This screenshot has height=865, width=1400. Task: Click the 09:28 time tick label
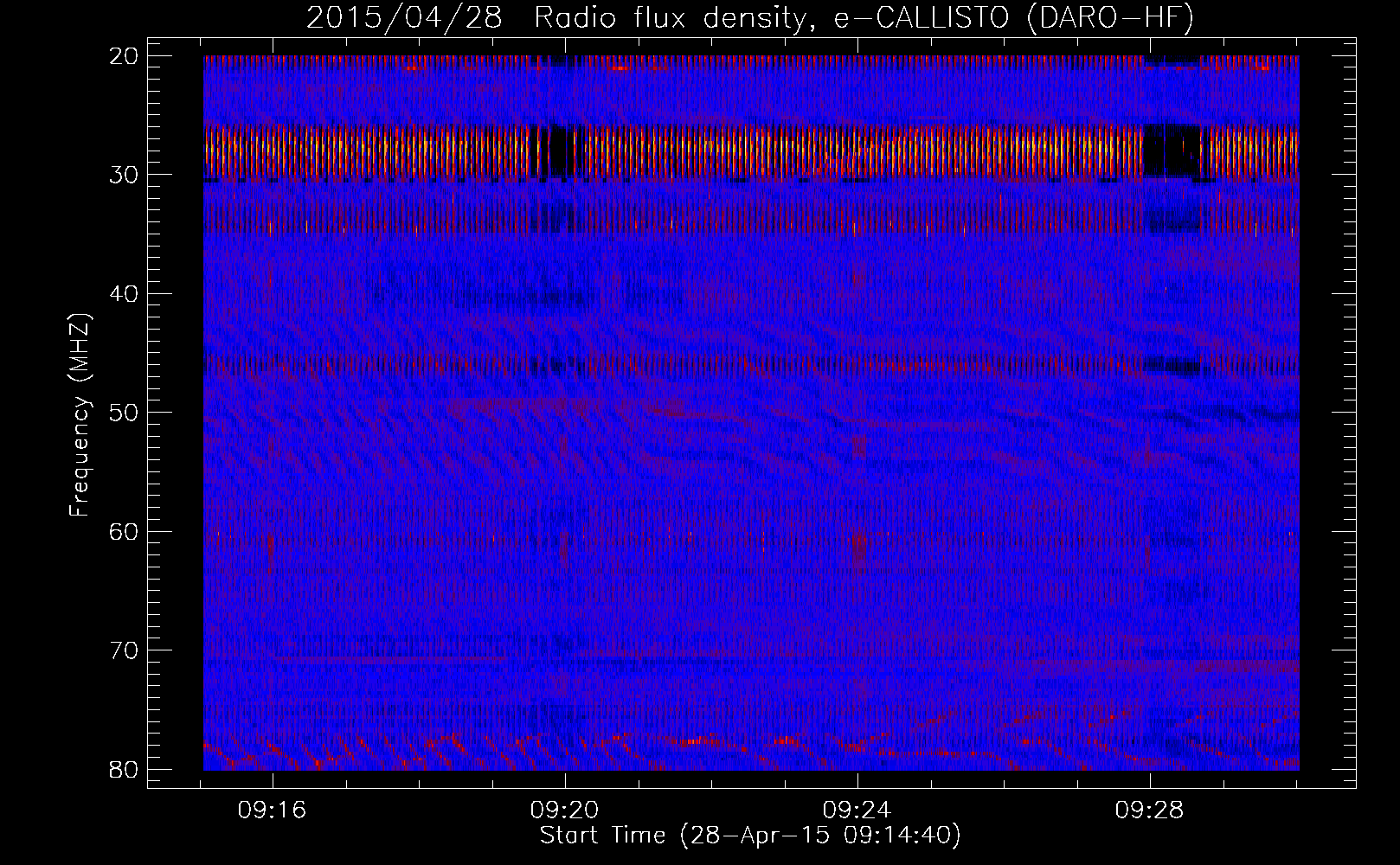pos(1150,811)
